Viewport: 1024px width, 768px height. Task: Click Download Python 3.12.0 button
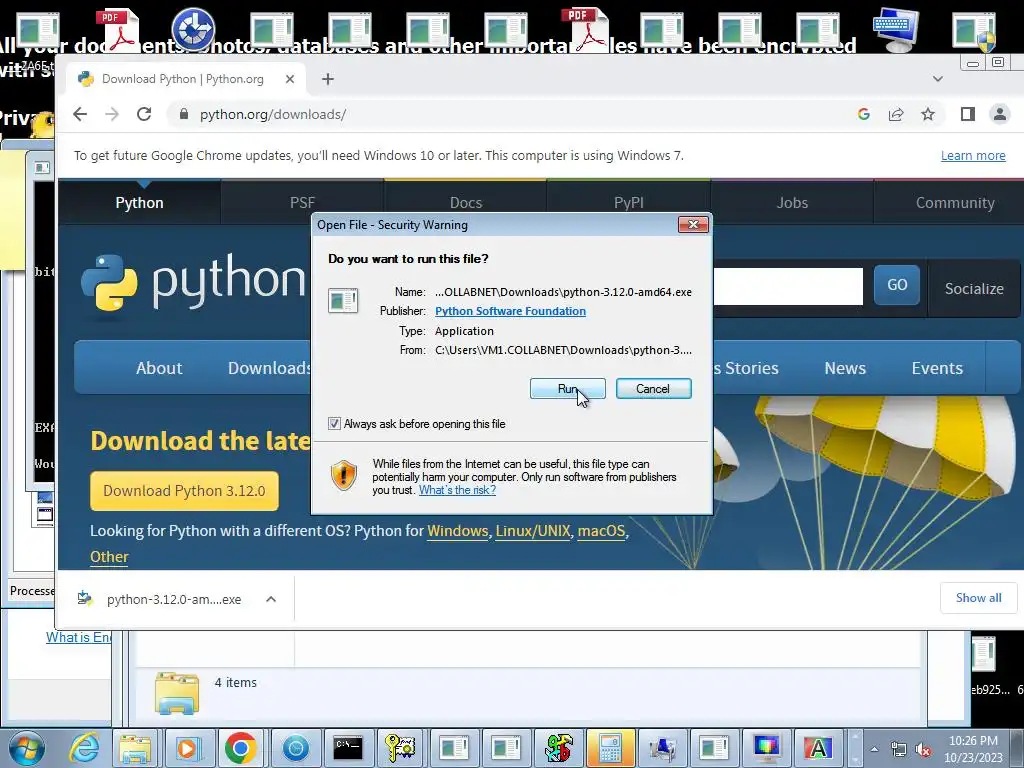pyautogui.click(x=184, y=490)
